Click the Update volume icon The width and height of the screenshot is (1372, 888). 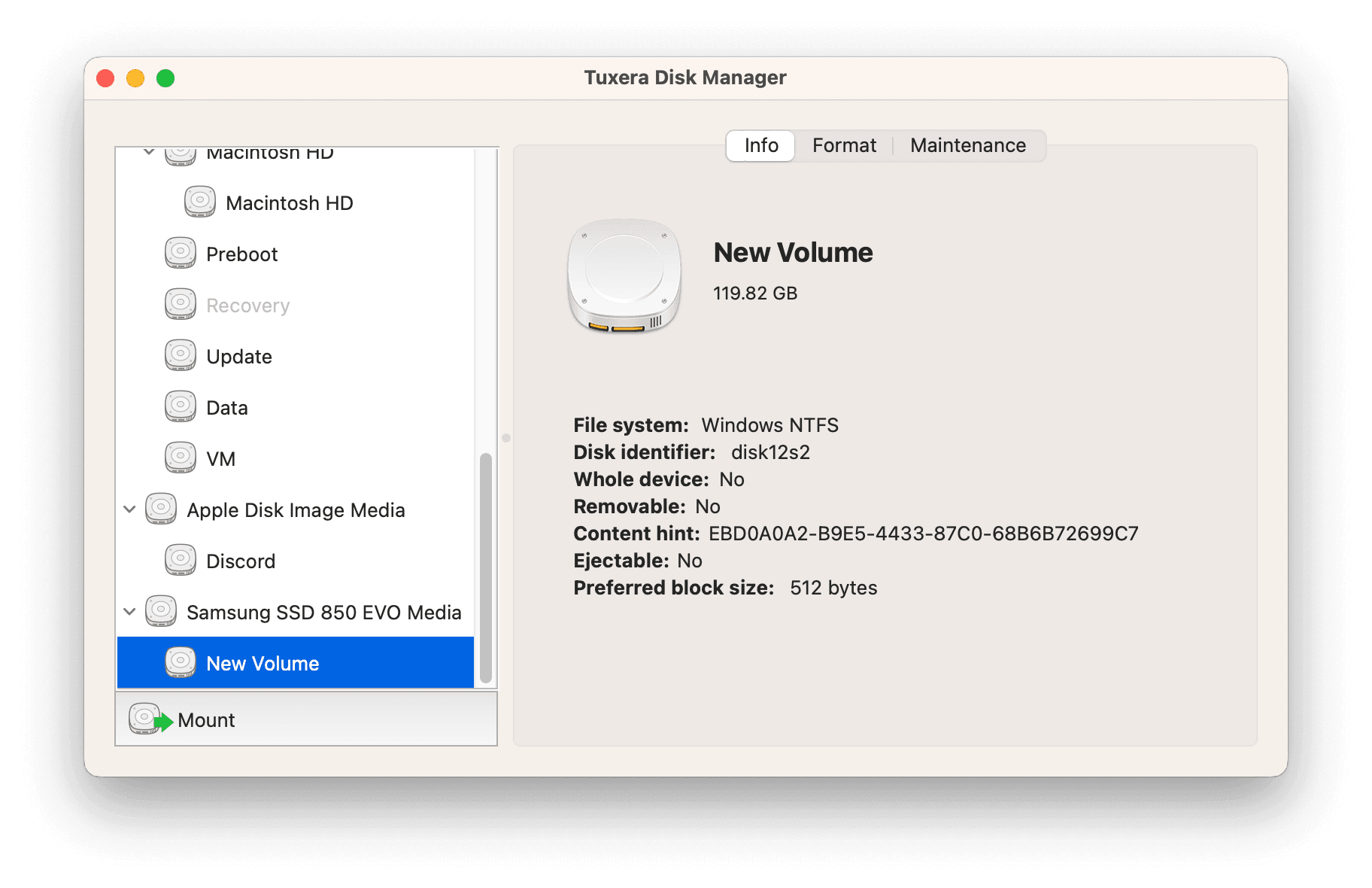[180, 355]
